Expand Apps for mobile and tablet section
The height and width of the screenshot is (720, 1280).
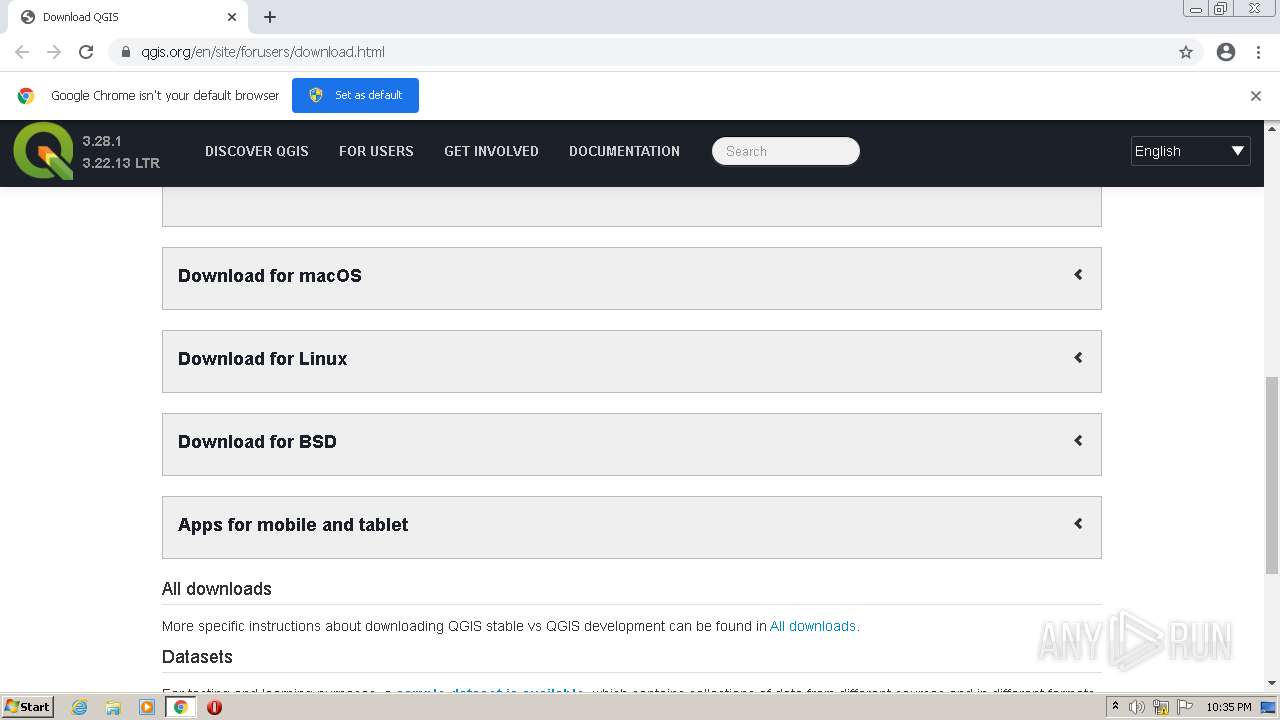pyautogui.click(x=632, y=527)
